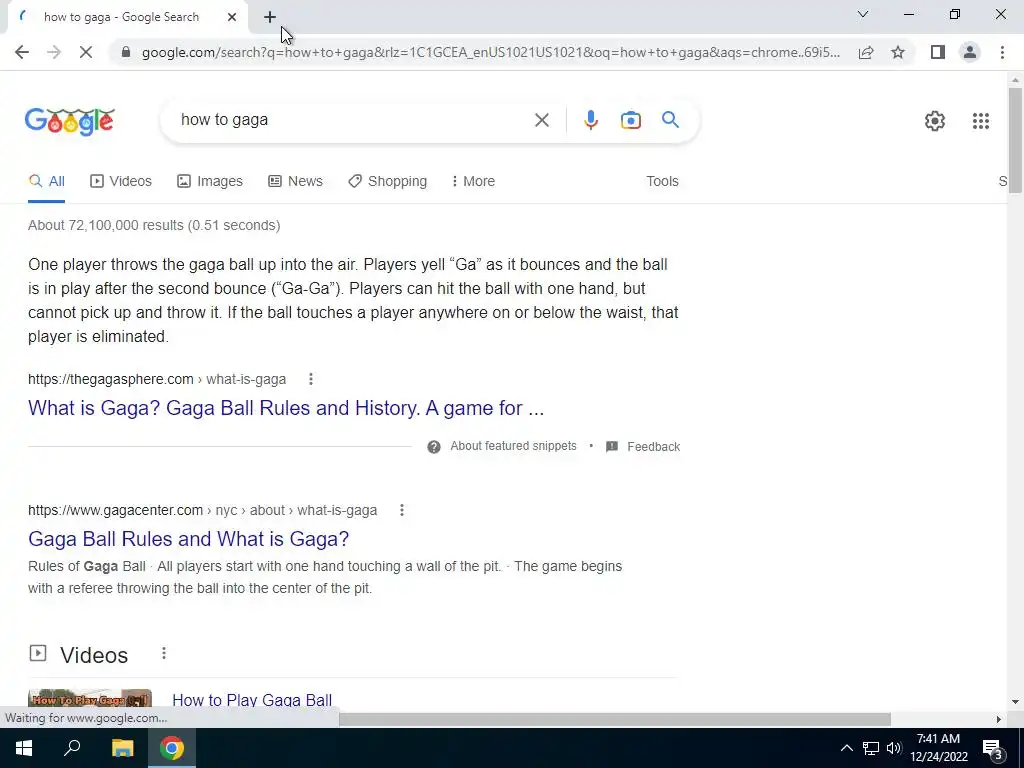Bookmark this page with the star icon
This screenshot has width=1024, height=768.
[898, 52]
